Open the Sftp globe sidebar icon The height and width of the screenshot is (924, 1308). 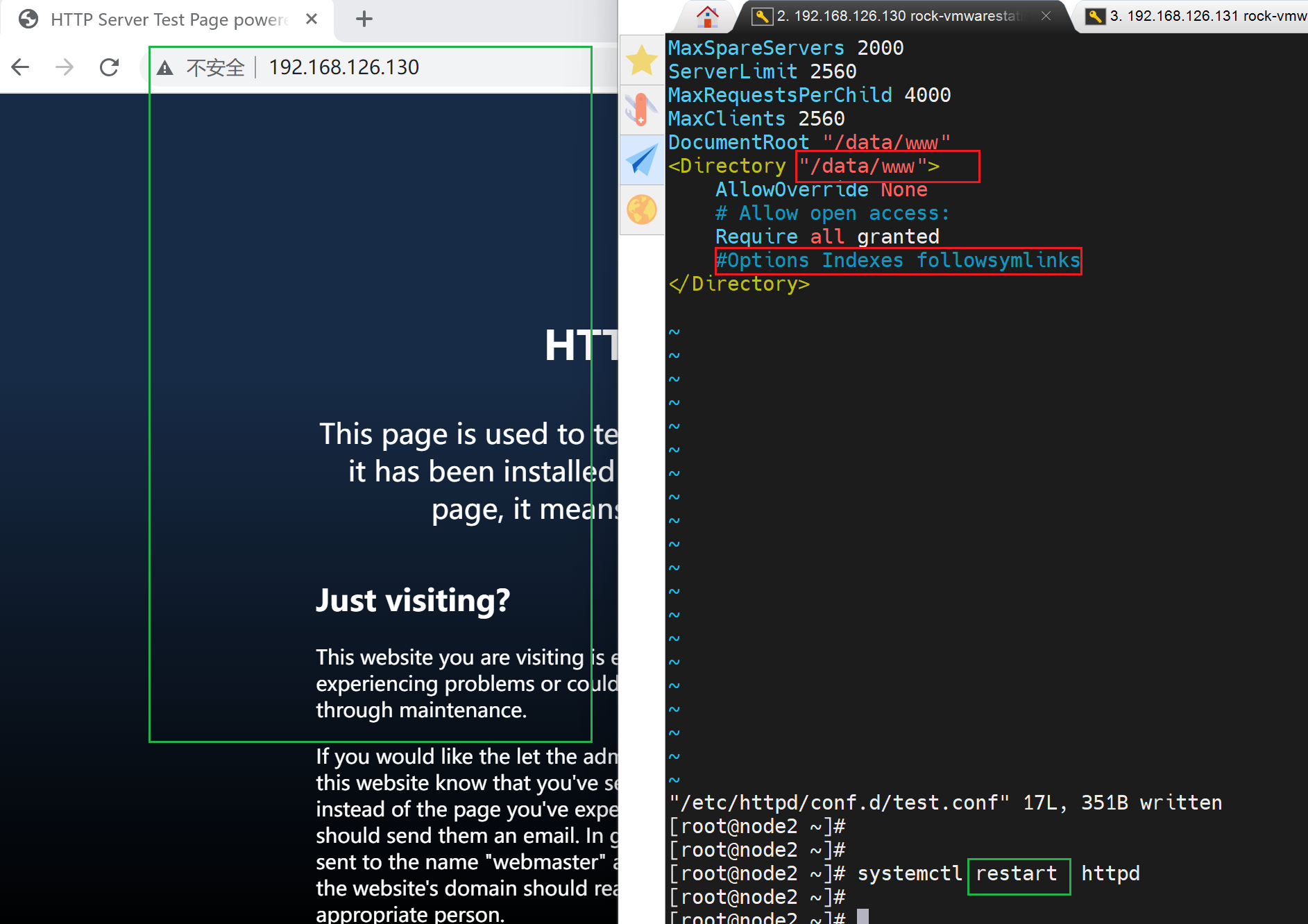click(642, 209)
